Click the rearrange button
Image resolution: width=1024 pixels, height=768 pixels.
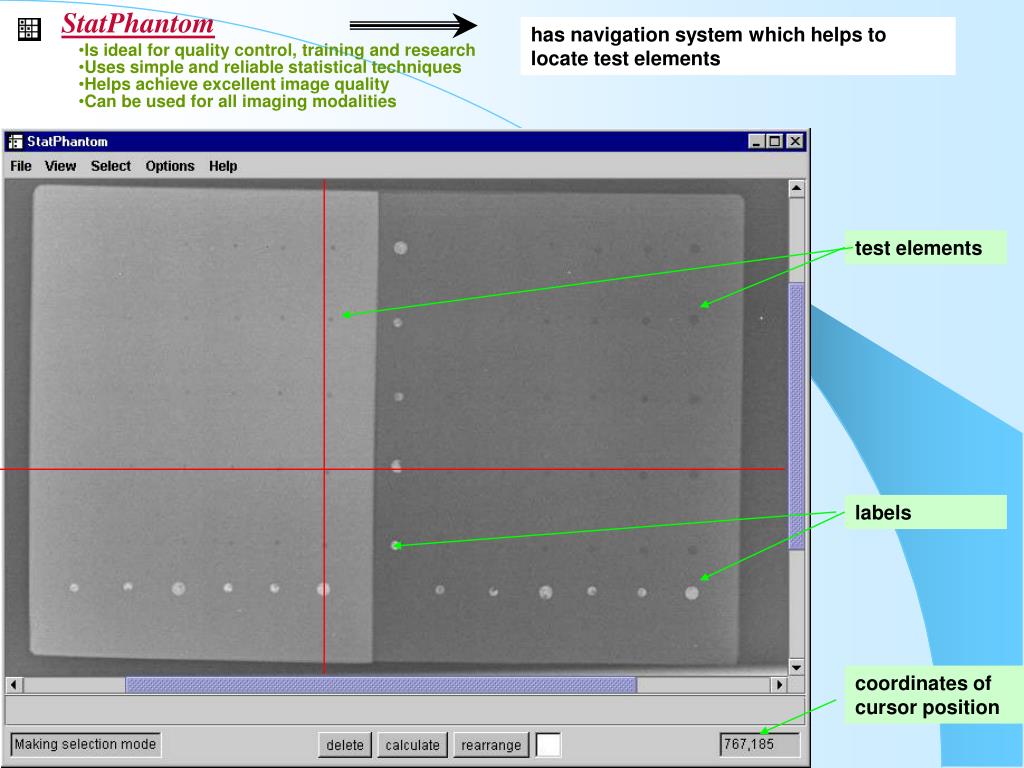pyautogui.click(x=491, y=744)
